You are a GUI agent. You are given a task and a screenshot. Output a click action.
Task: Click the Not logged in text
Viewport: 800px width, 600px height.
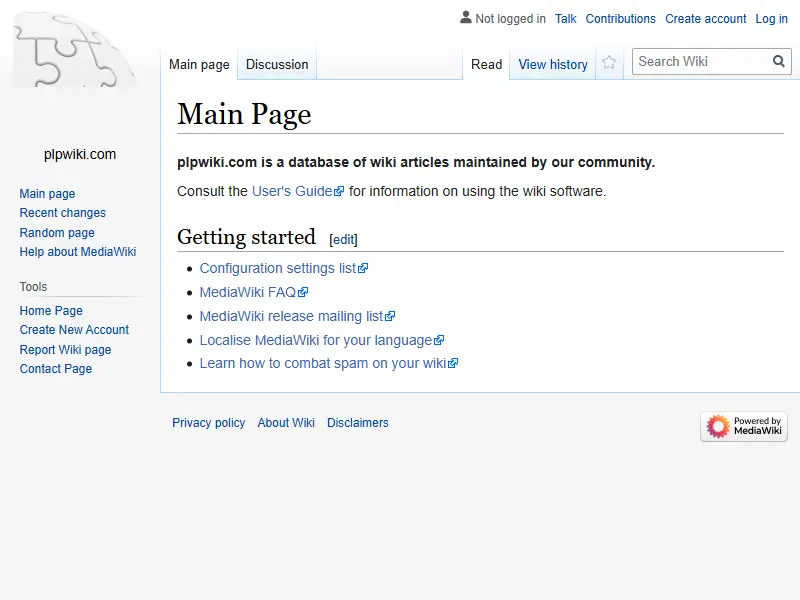click(x=510, y=19)
